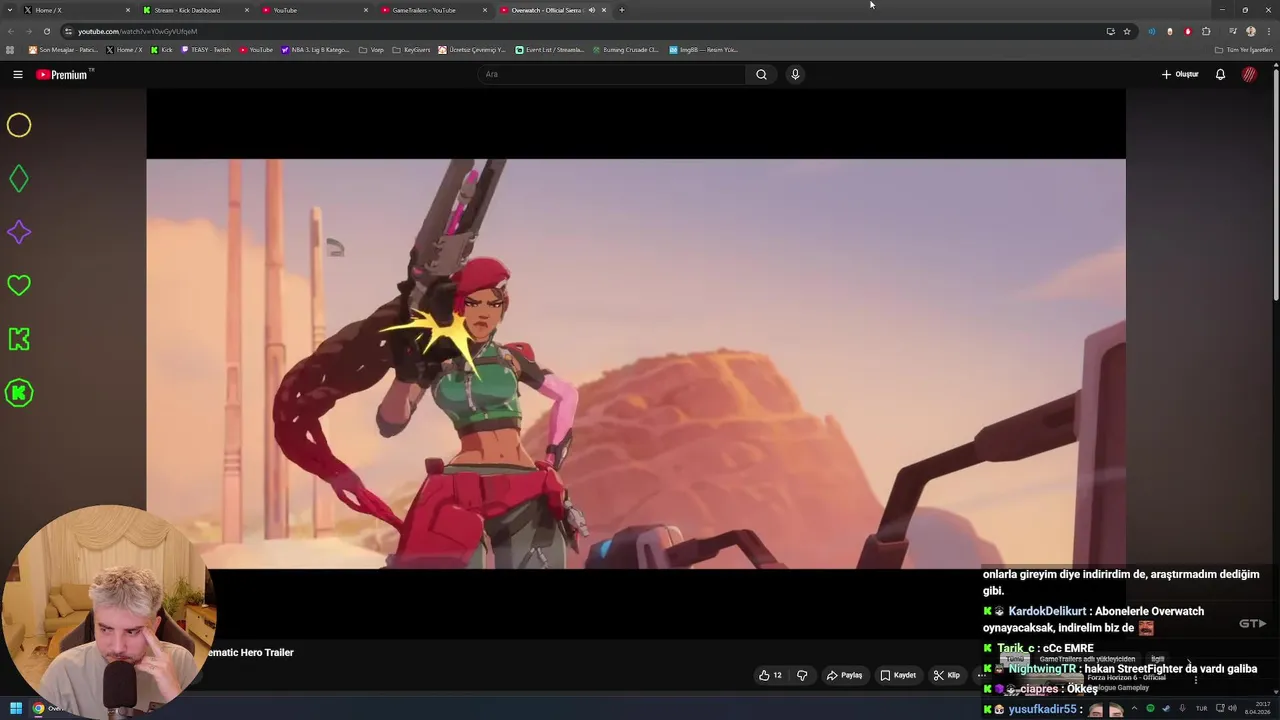Screen dimensions: 1280x720
Task: Open Spotify from the system tray
Action: [x=1150, y=708]
